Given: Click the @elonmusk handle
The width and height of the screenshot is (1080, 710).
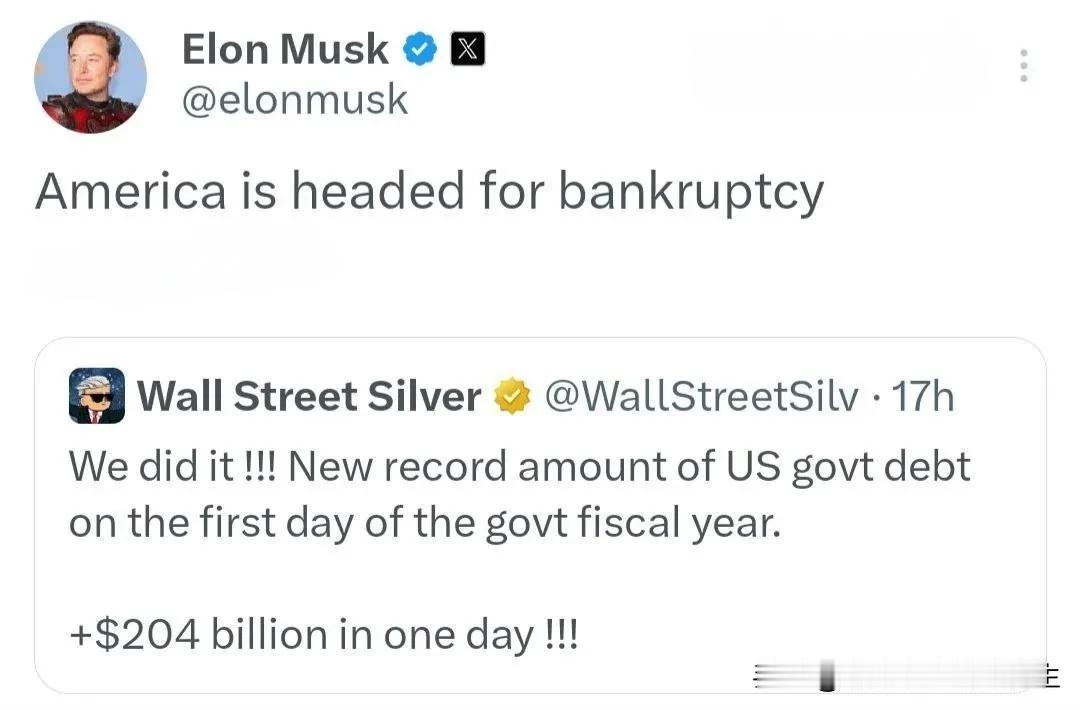Looking at the screenshot, I should pyautogui.click(x=294, y=99).
